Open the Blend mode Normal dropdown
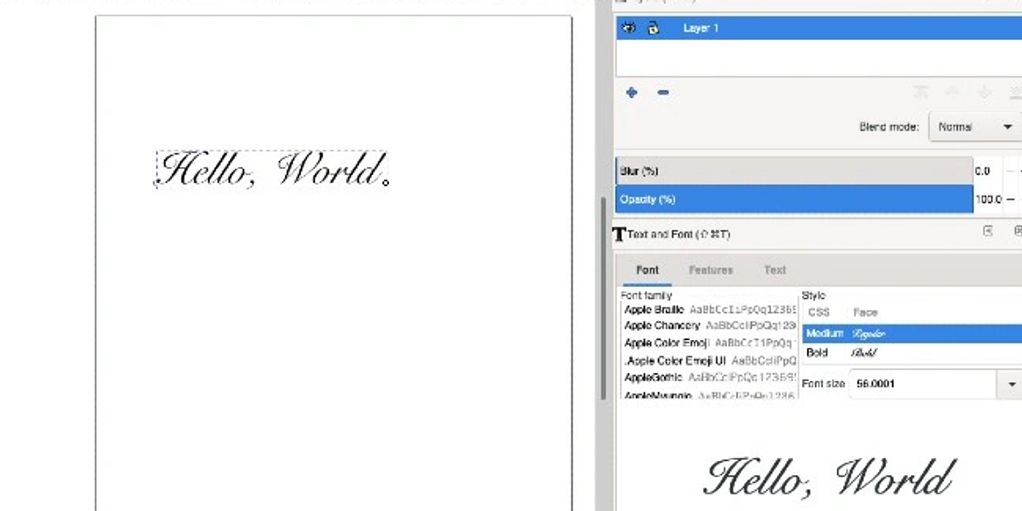Viewport: 1022px width, 511px height. click(975, 127)
